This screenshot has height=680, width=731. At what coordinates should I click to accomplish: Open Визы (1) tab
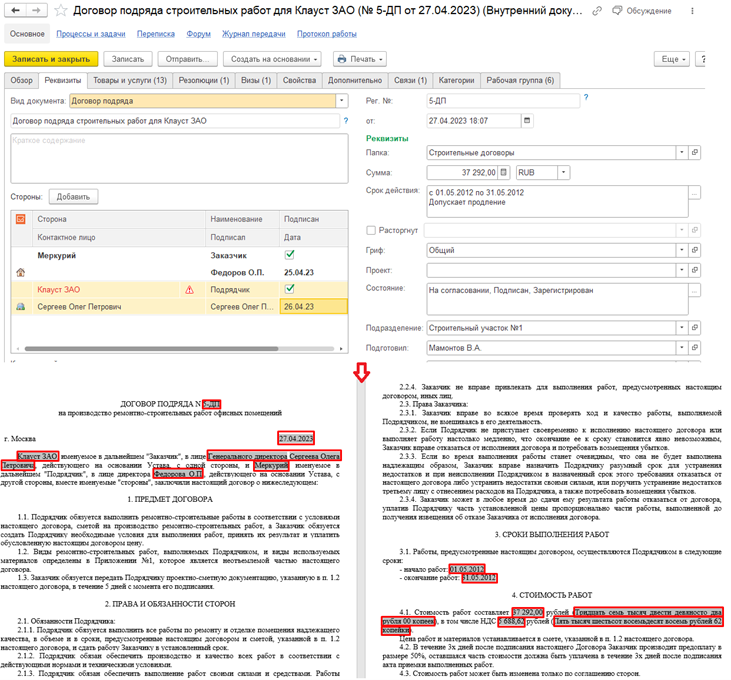(256, 80)
